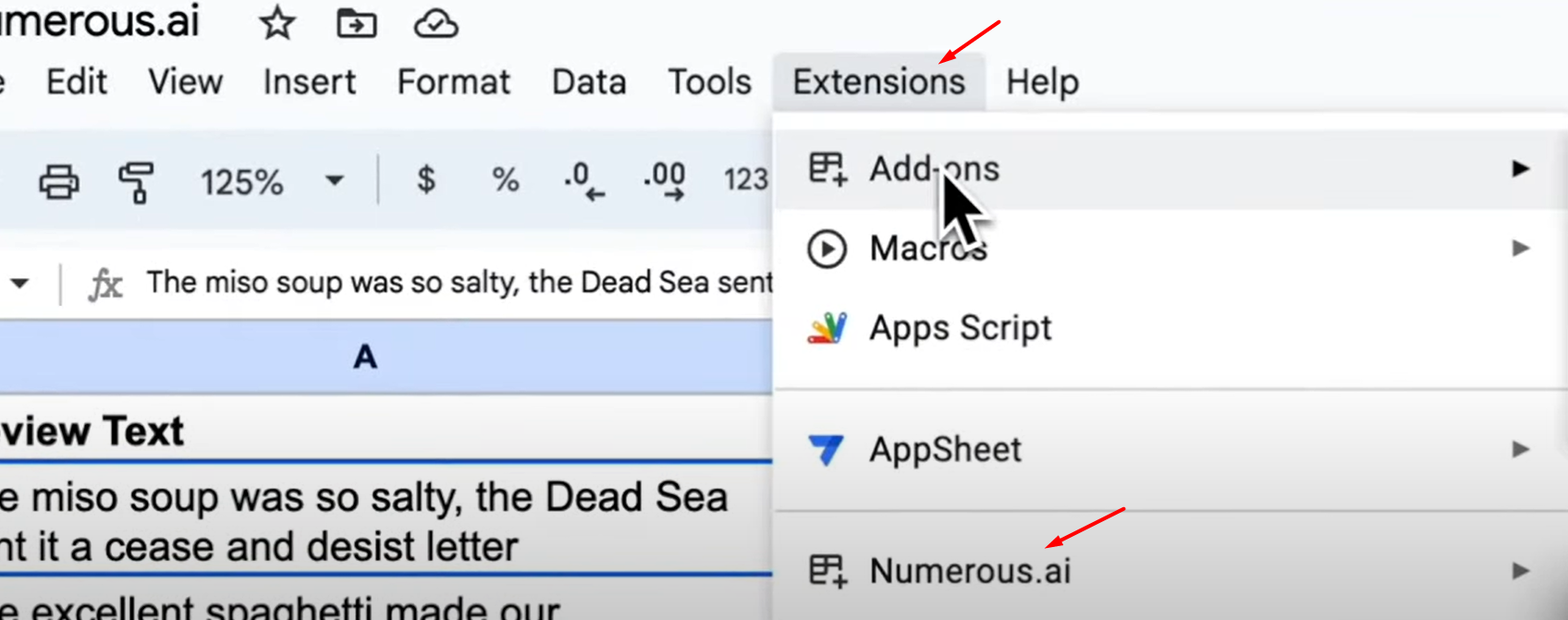This screenshot has height=620, width=1568.
Task: Expand the Add-ons submenu arrow
Action: pos(1521,169)
